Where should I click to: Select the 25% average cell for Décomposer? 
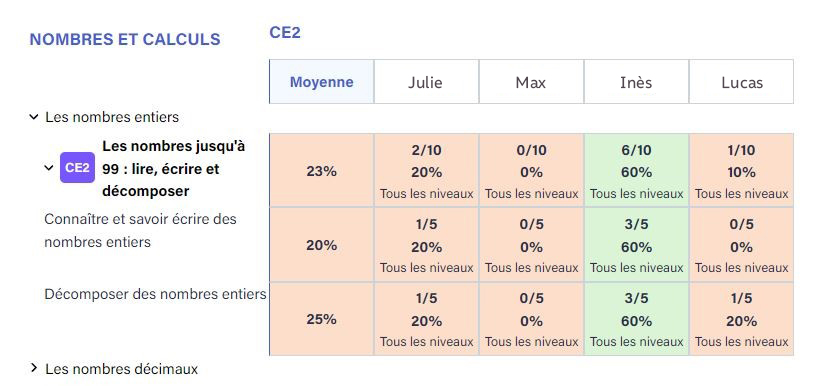coord(321,319)
